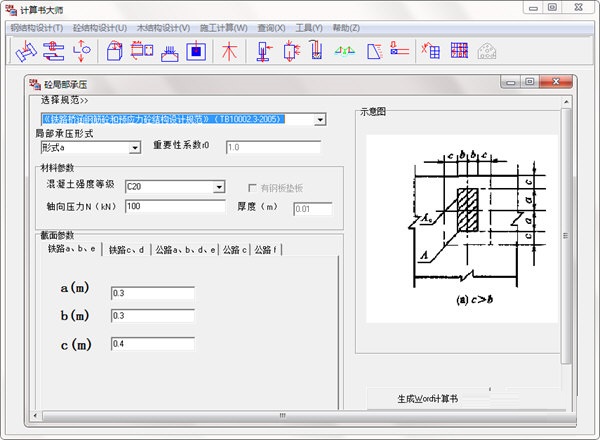Open the bolted steel connection tool icon

click(54, 51)
